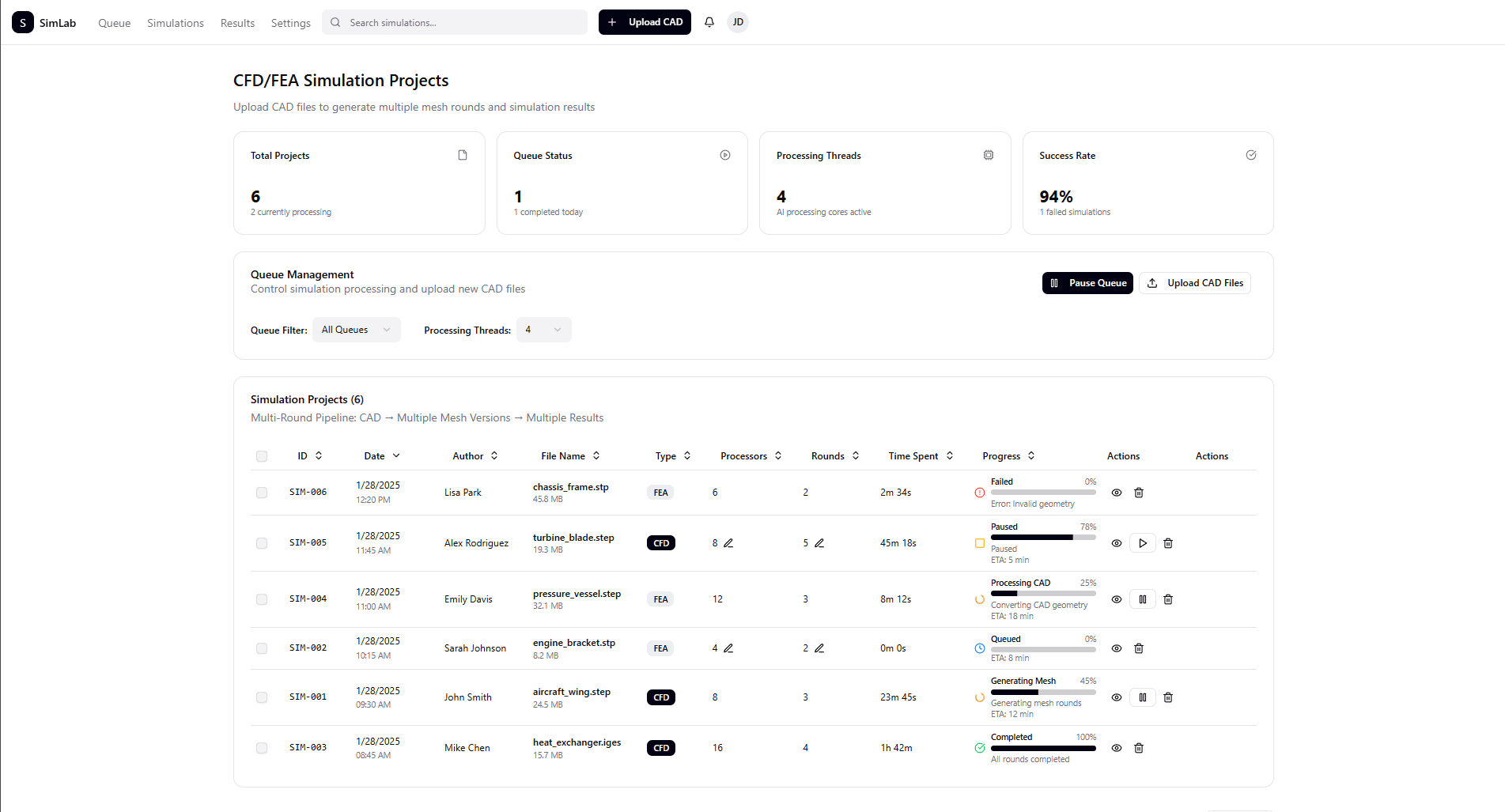Click the play icon on Queue Status card
The height and width of the screenshot is (812, 1505).
(725, 155)
